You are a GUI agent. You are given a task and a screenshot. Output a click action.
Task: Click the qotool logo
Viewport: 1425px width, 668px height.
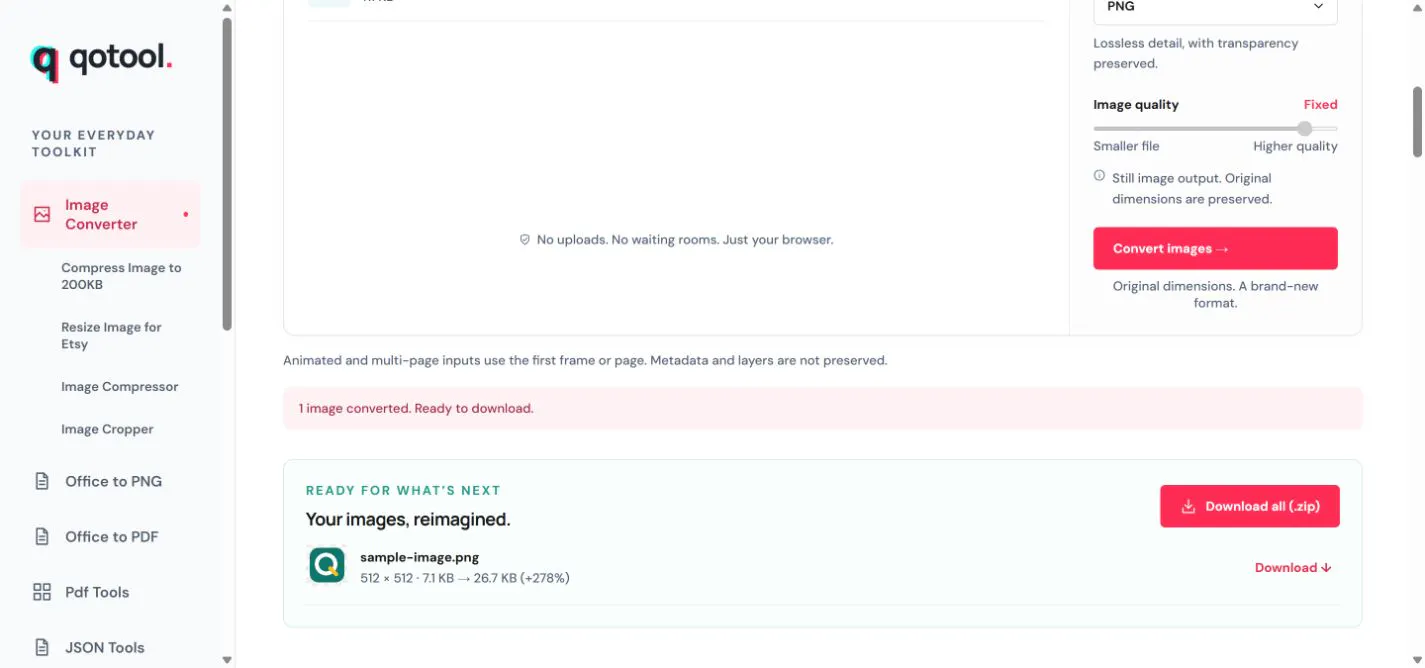[102, 61]
